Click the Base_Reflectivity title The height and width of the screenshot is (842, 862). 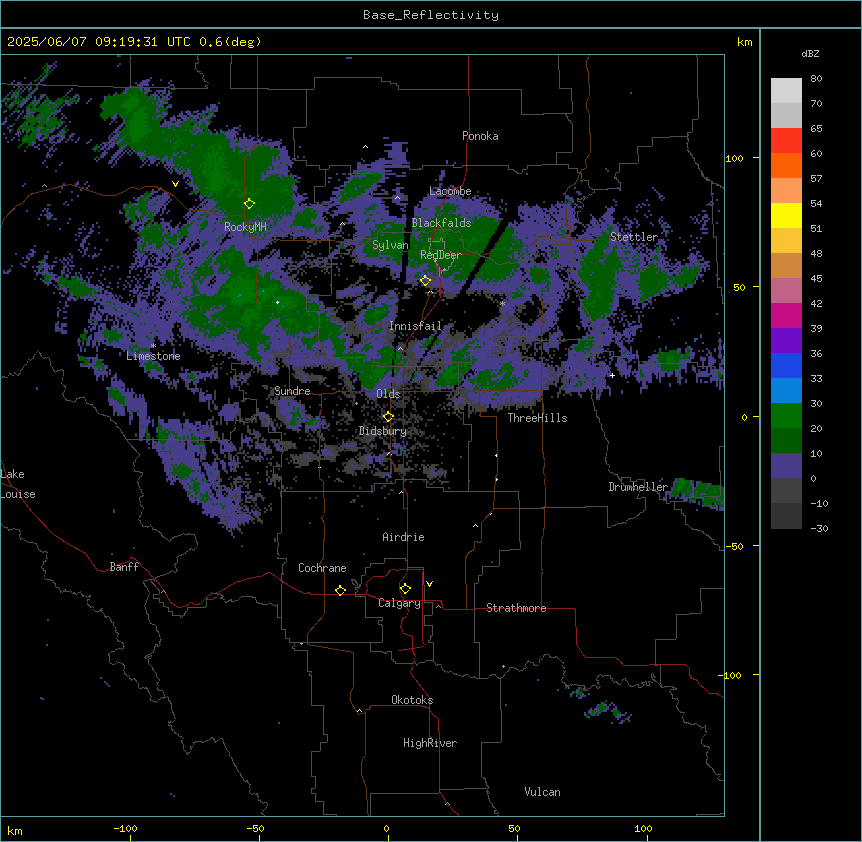click(431, 15)
